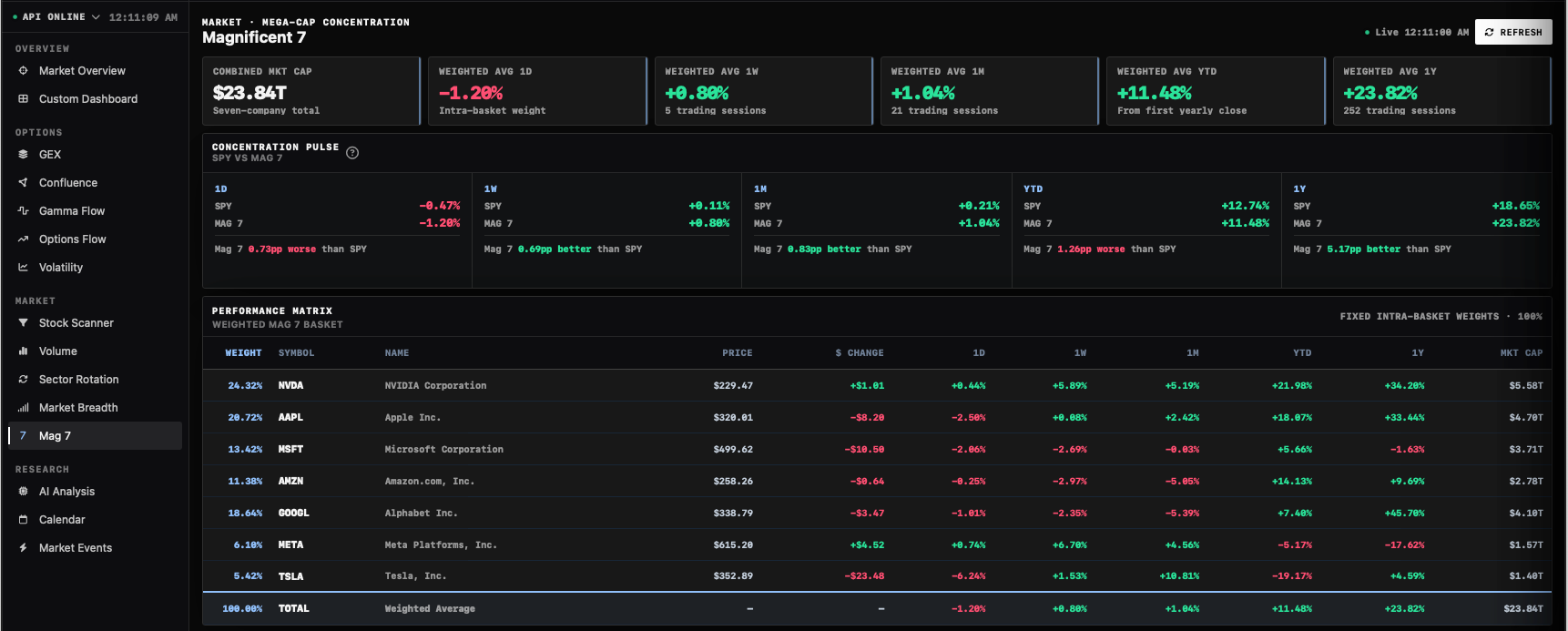
Task: Click the Gamma Flow pulse icon
Action: point(23,211)
